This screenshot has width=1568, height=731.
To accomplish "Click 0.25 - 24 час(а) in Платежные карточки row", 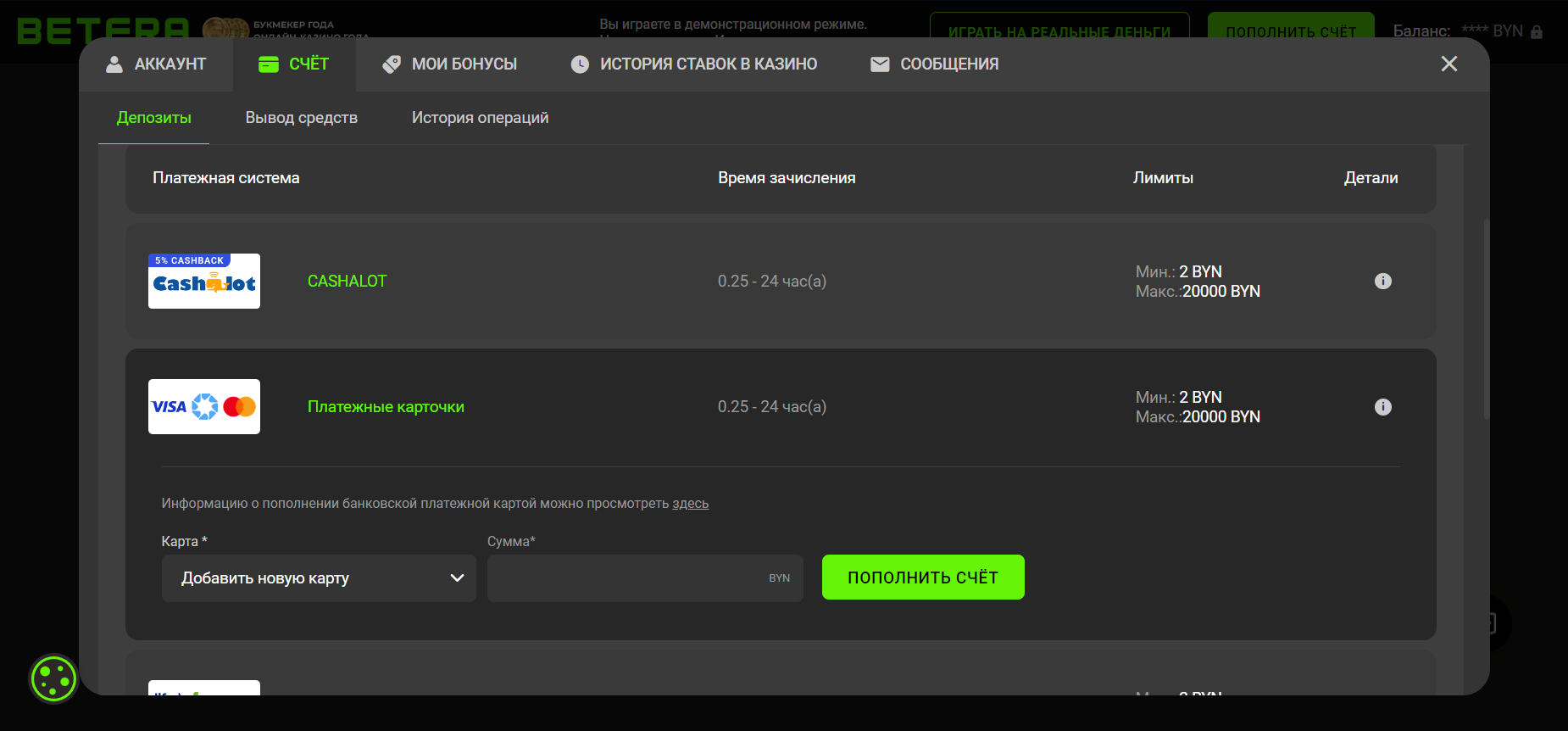I will click(772, 407).
